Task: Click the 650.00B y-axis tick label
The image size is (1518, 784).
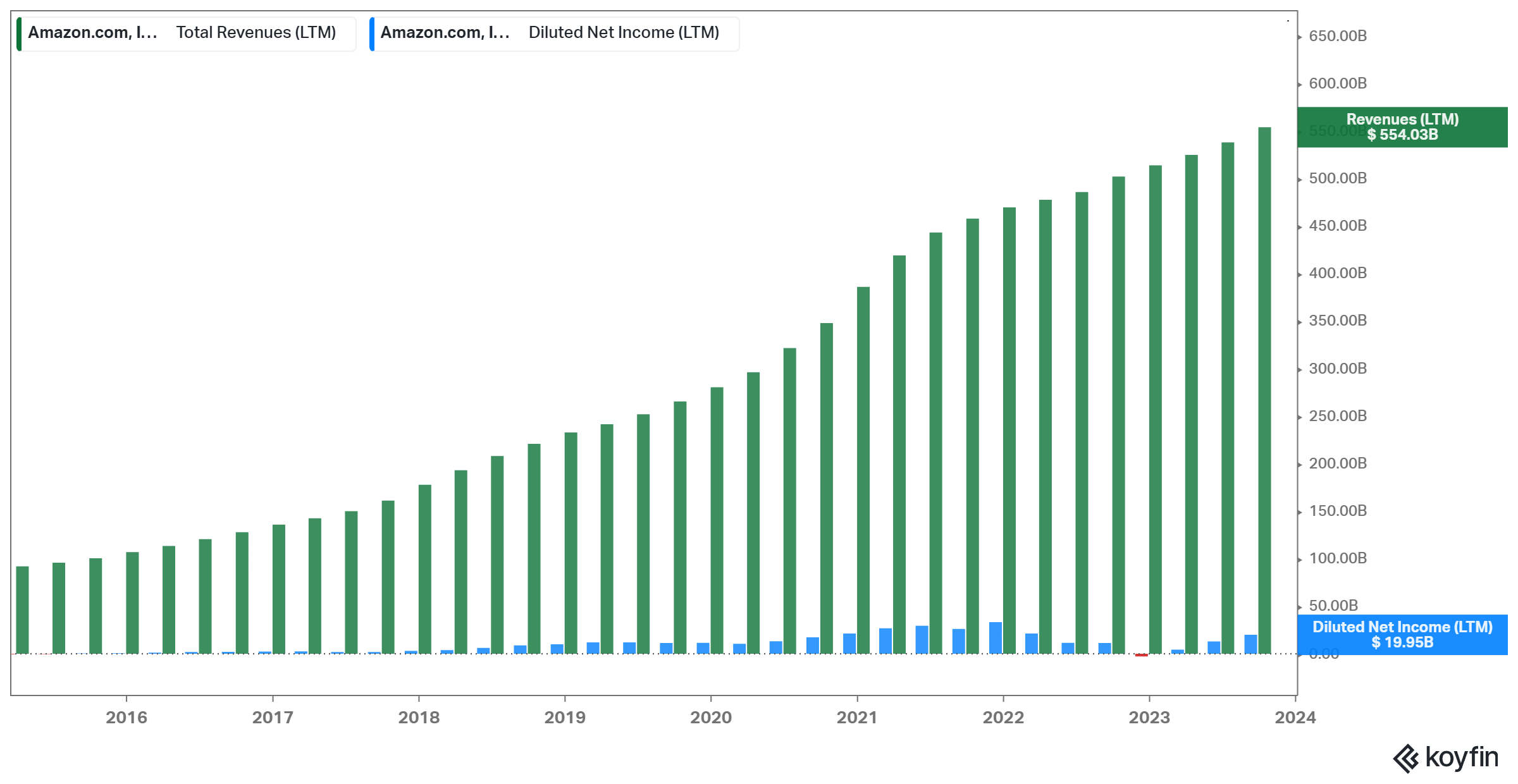Action: pos(1338,36)
